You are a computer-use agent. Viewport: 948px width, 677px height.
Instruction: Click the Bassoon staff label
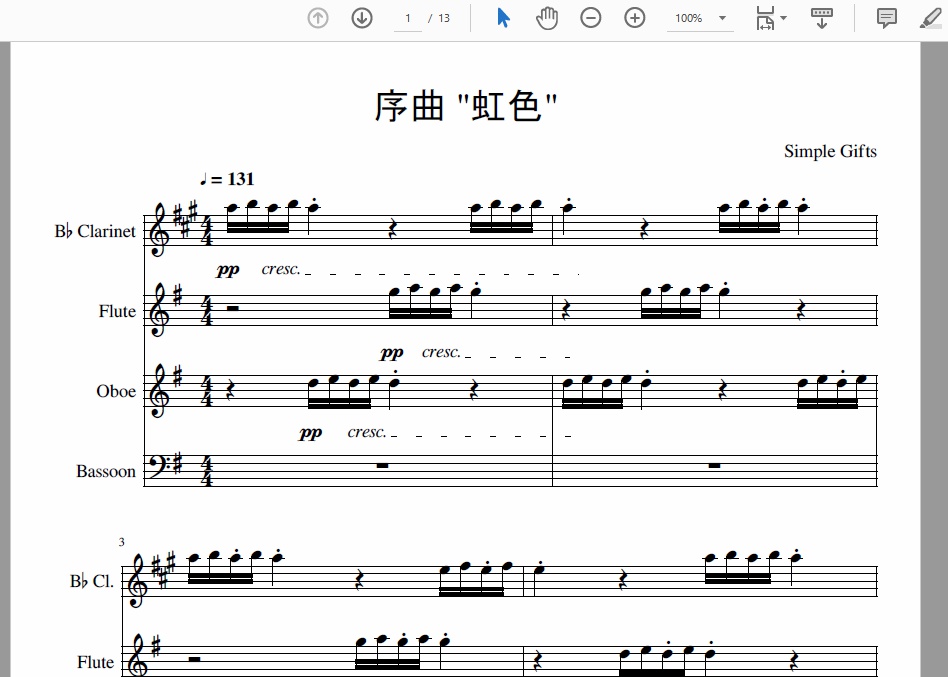coord(106,471)
